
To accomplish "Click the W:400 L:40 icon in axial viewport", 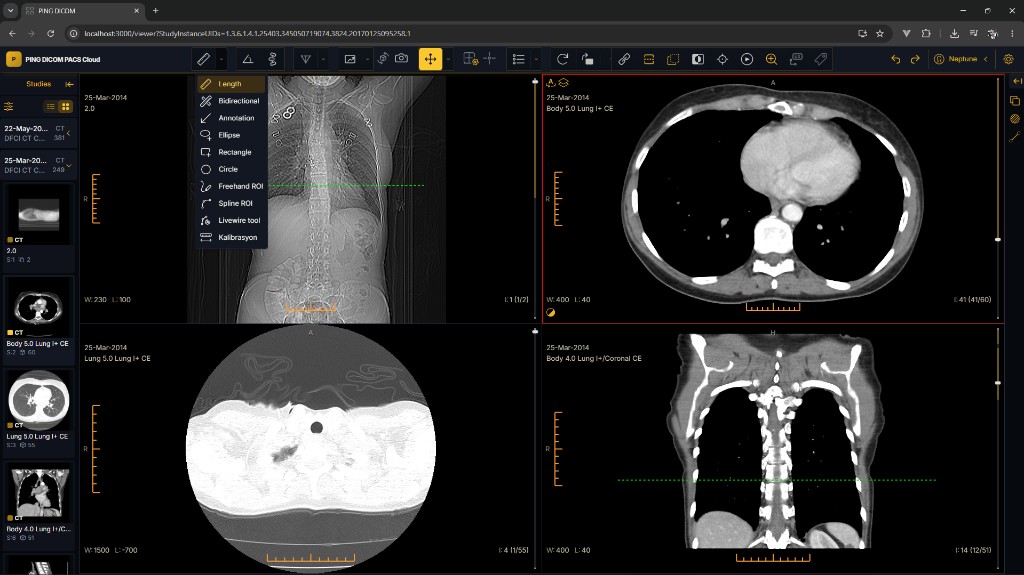I will [x=551, y=312].
